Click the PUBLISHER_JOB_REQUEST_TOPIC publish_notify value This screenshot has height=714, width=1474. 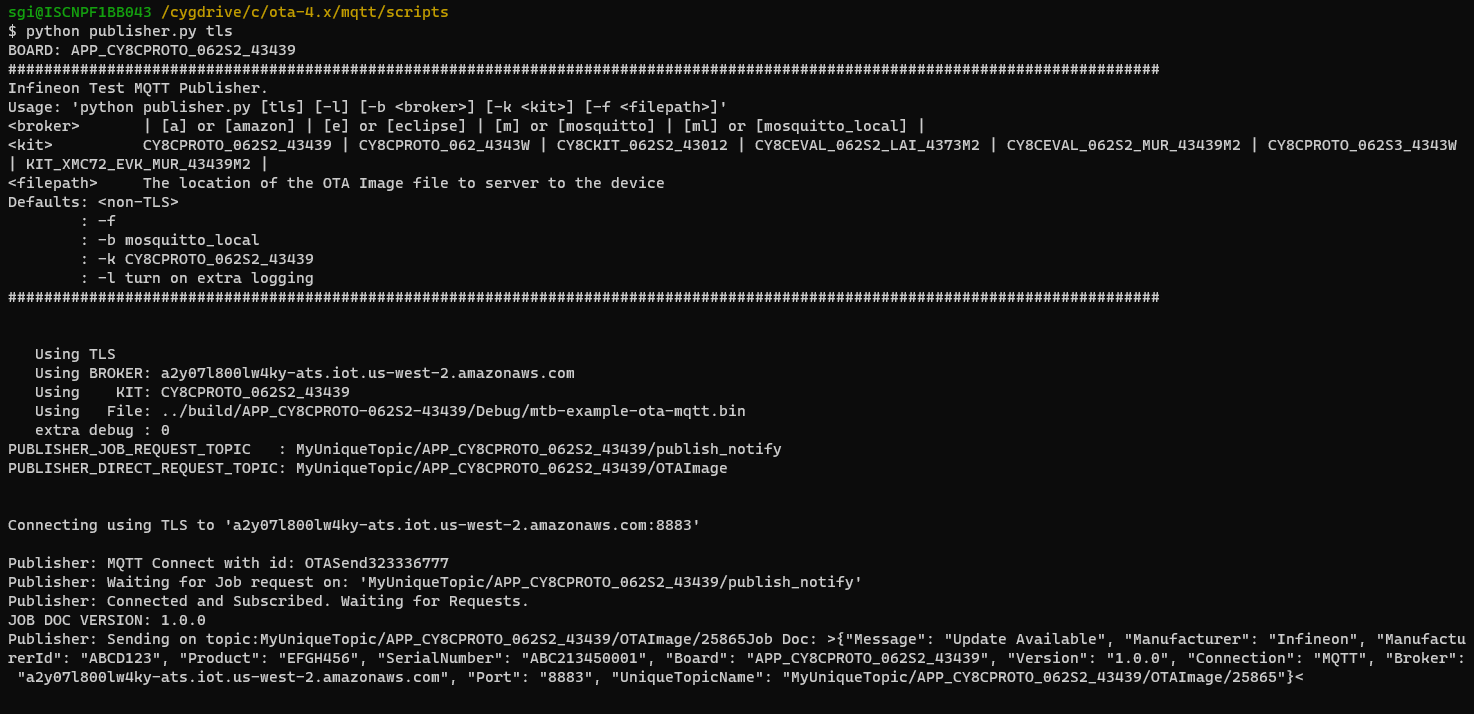[538, 449]
